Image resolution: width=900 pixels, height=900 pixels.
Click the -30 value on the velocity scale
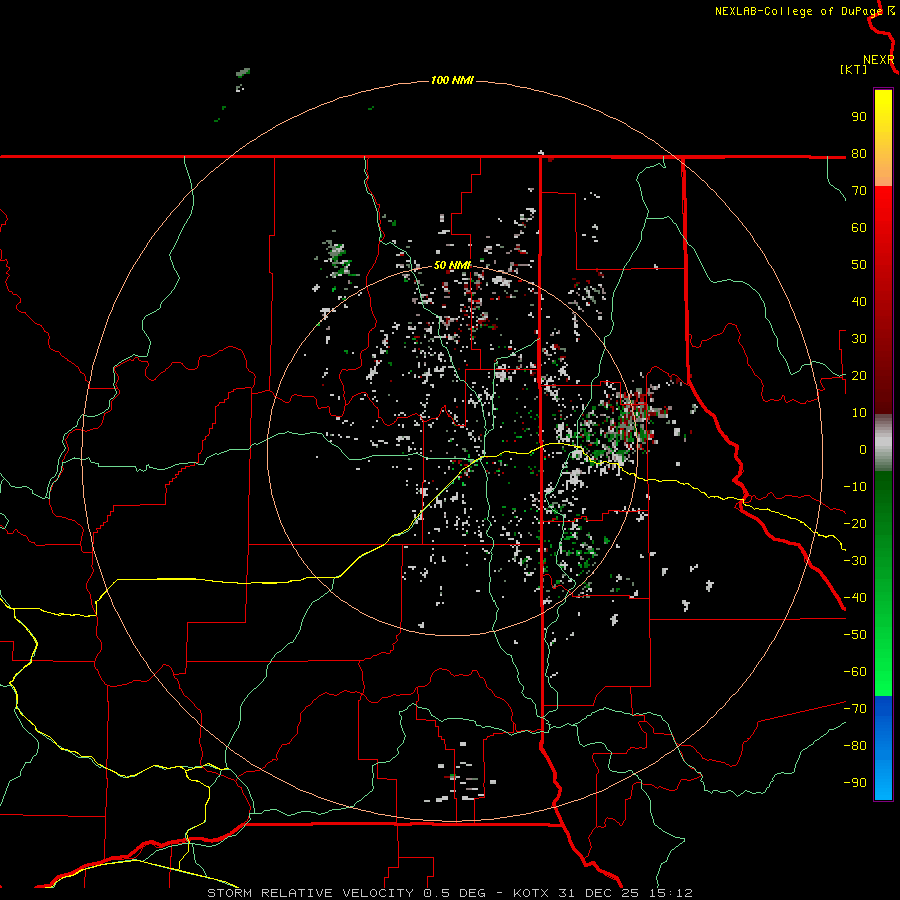tap(855, 561)
